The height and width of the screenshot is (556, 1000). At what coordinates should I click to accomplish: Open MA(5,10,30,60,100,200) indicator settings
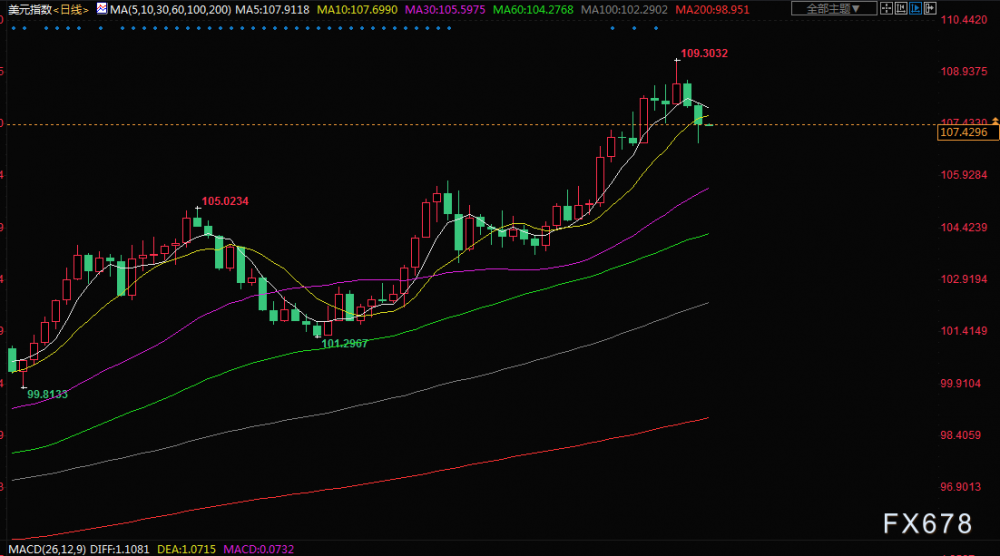click(x=170, y=10)
